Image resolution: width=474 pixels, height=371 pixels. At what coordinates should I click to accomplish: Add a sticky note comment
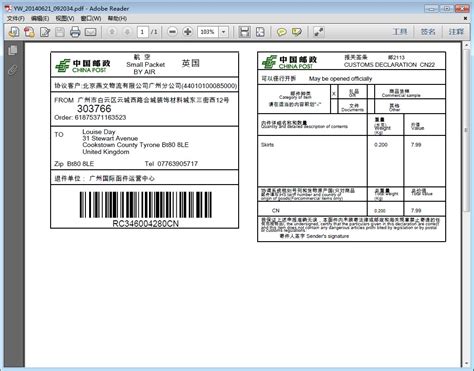pyautogui.click(x=282, y=32)
